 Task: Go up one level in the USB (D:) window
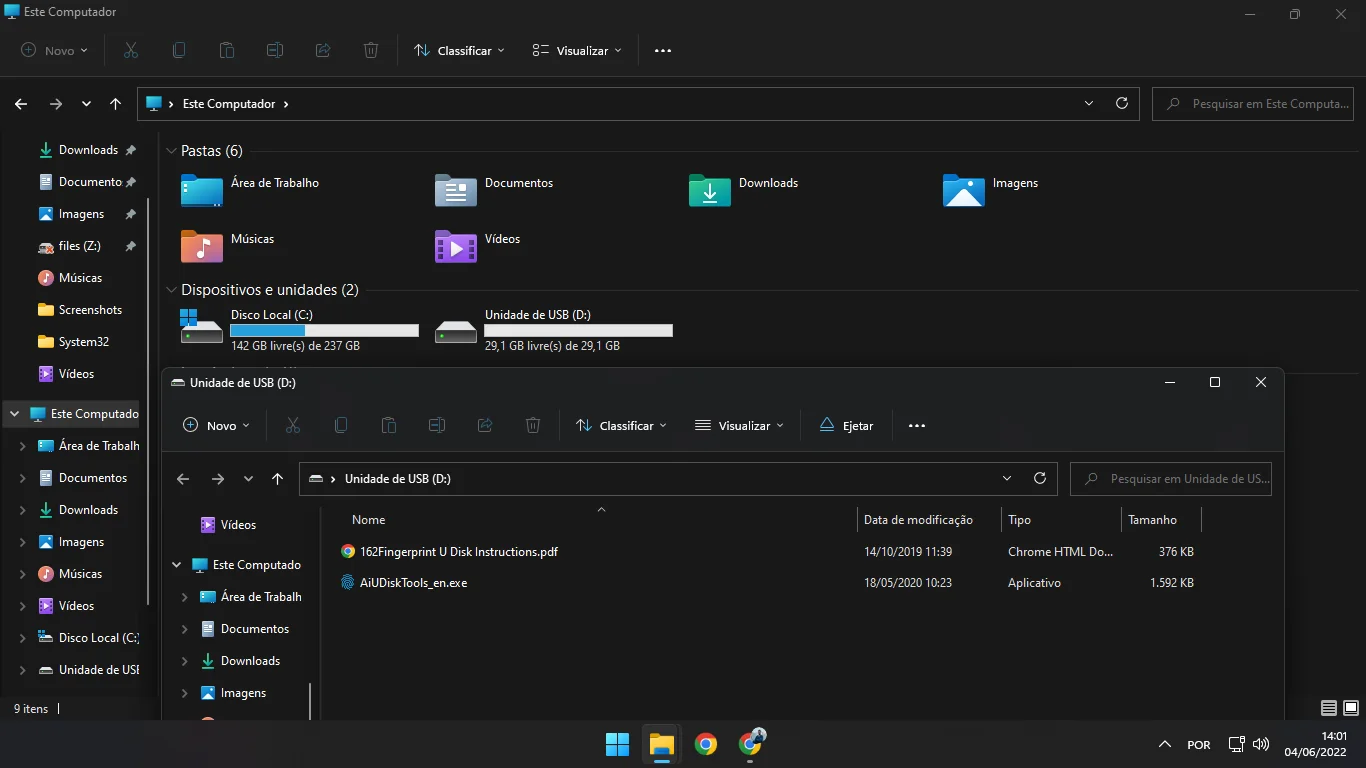[x=278, y=478]
